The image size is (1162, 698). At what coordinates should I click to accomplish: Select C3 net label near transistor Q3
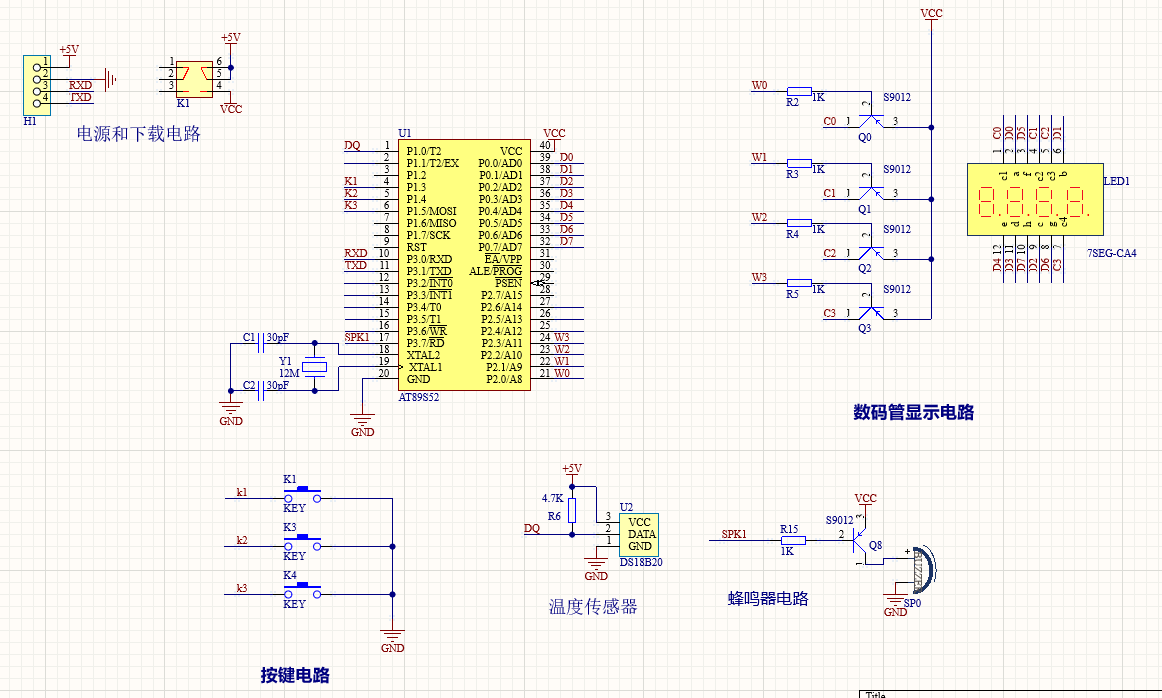click(x=830, y=313)
